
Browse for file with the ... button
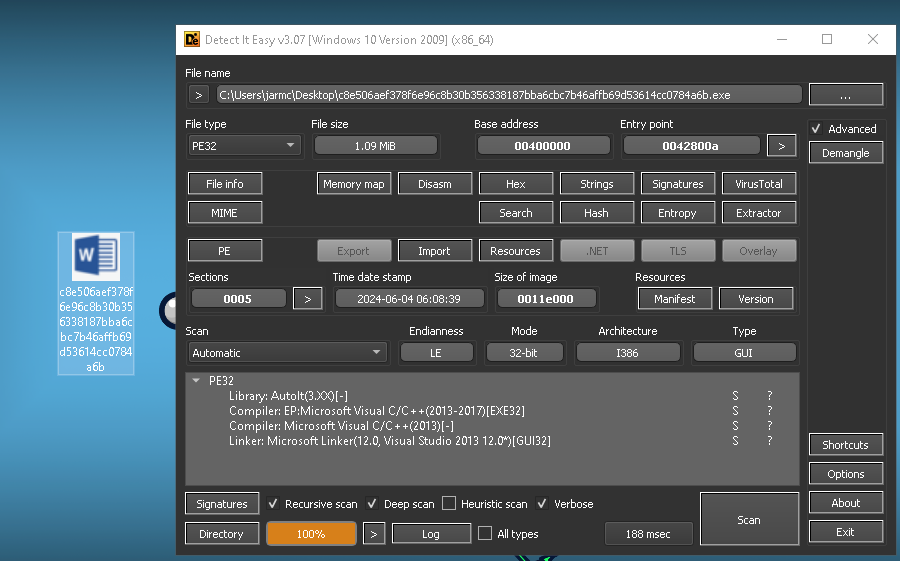[x=845, y=95]
